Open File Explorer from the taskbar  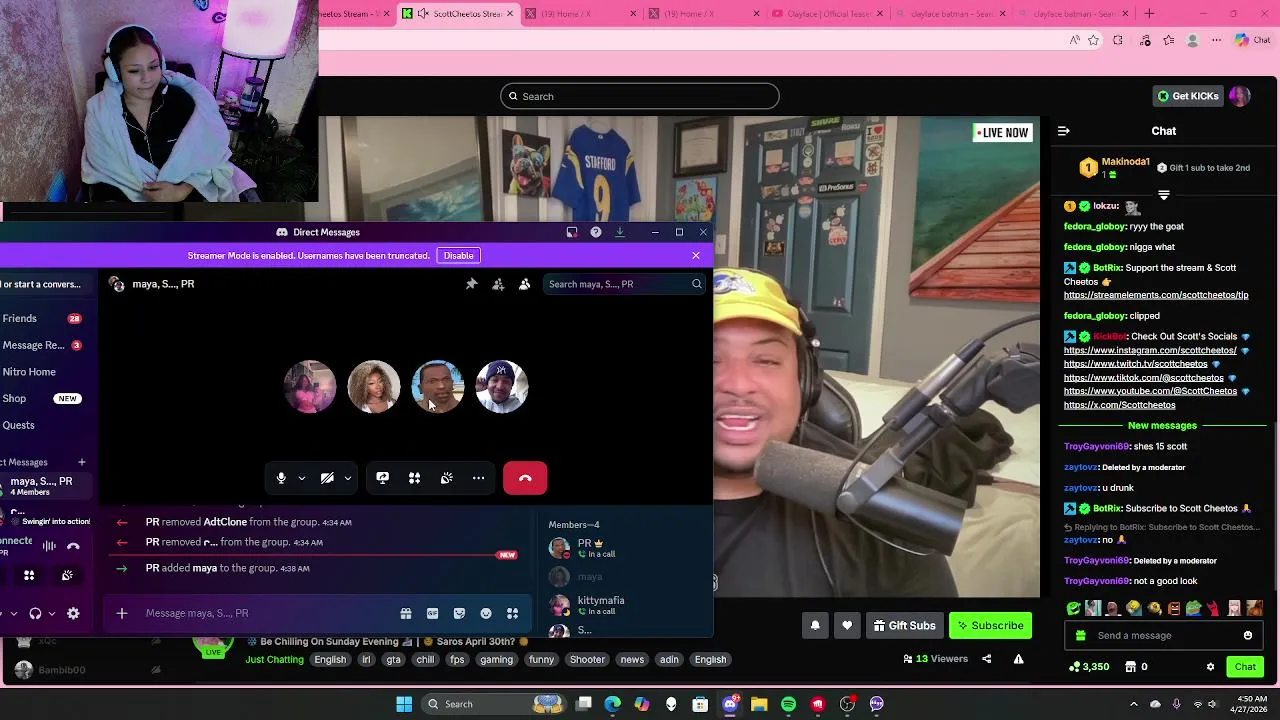759,704
